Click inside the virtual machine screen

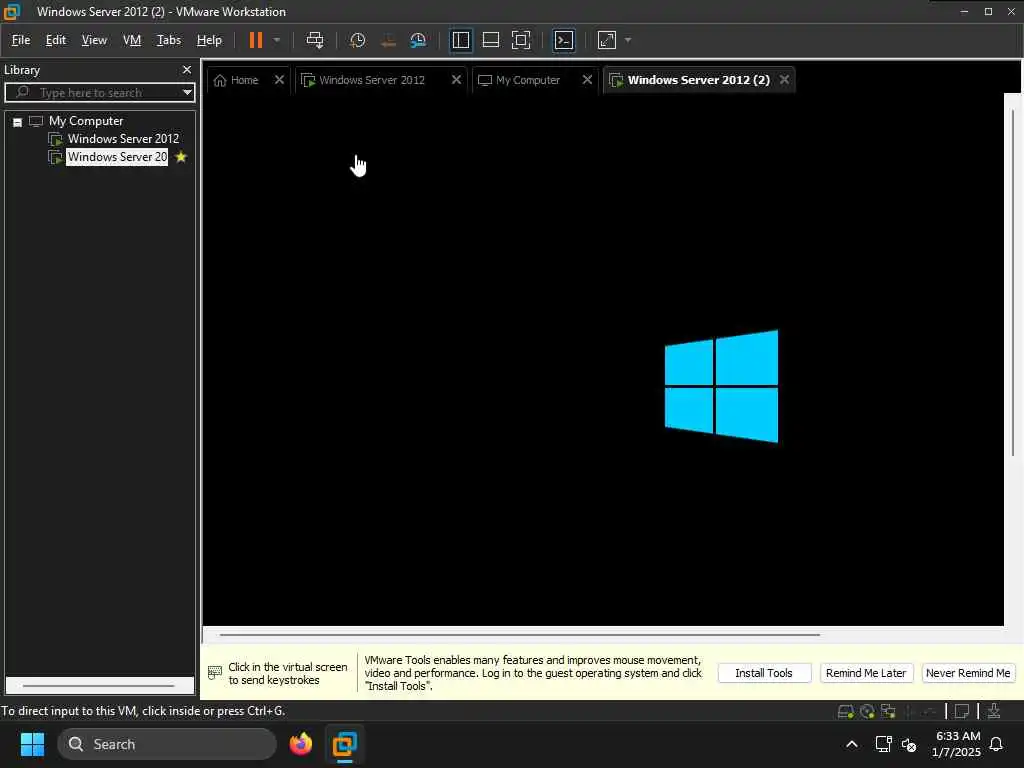tap(603, 359)
